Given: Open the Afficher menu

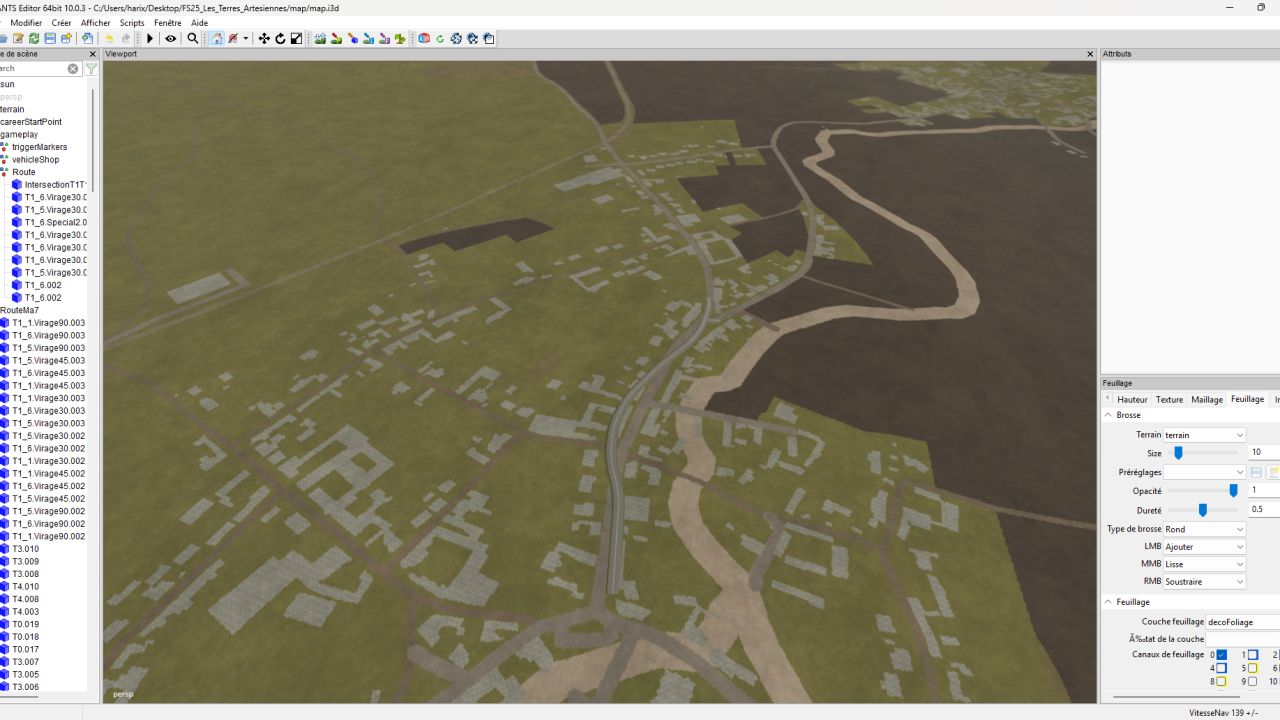Looking at the screenshot, I should pyautogui.click(x=96, y=23).
